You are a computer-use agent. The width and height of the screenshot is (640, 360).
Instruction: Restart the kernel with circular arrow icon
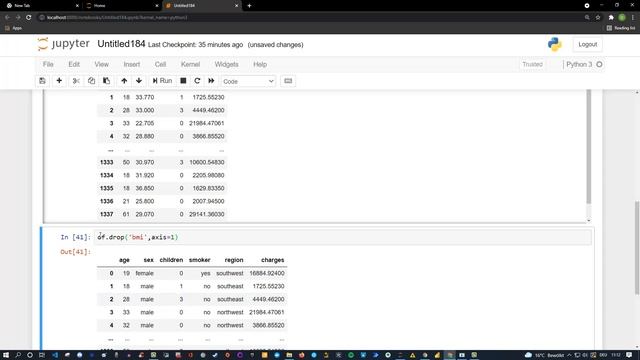pos(197,81)
